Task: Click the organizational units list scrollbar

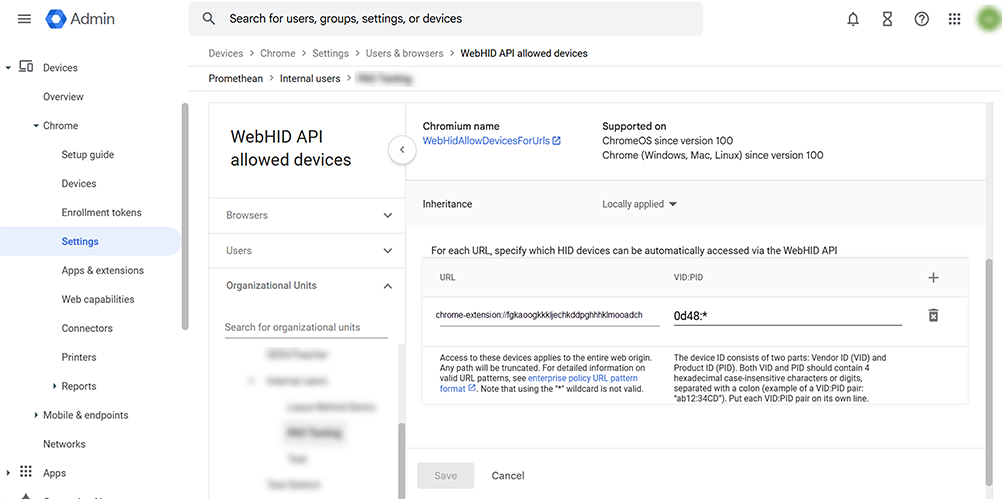Action: coord(401,461)
